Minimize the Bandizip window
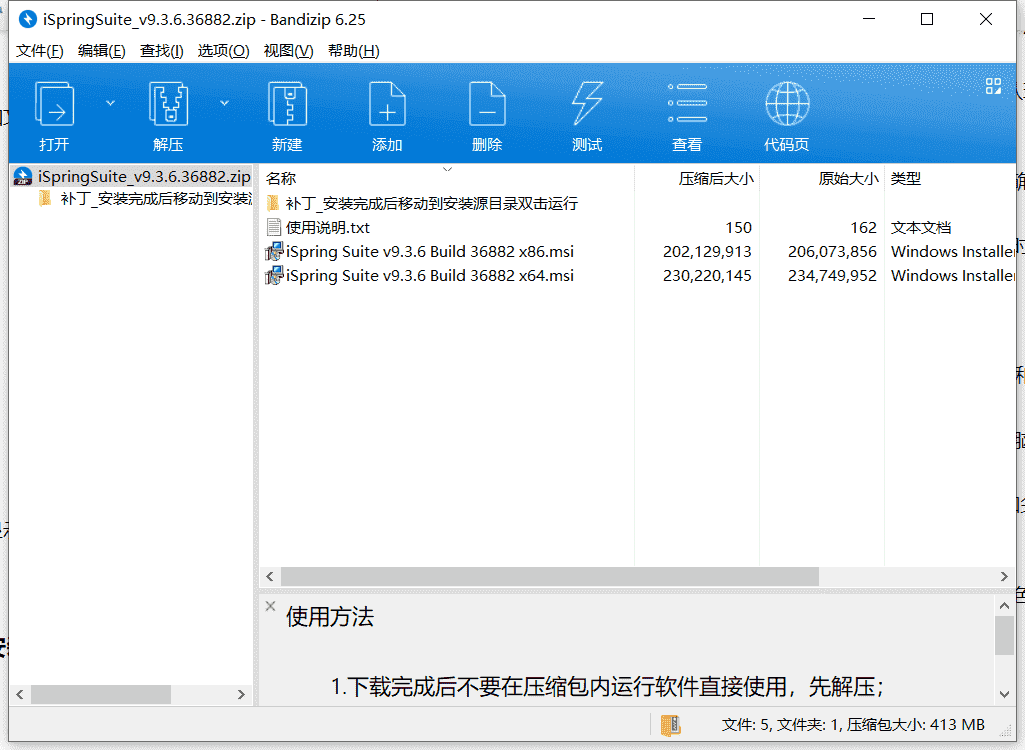1025x750 pixels. (869, 19)
